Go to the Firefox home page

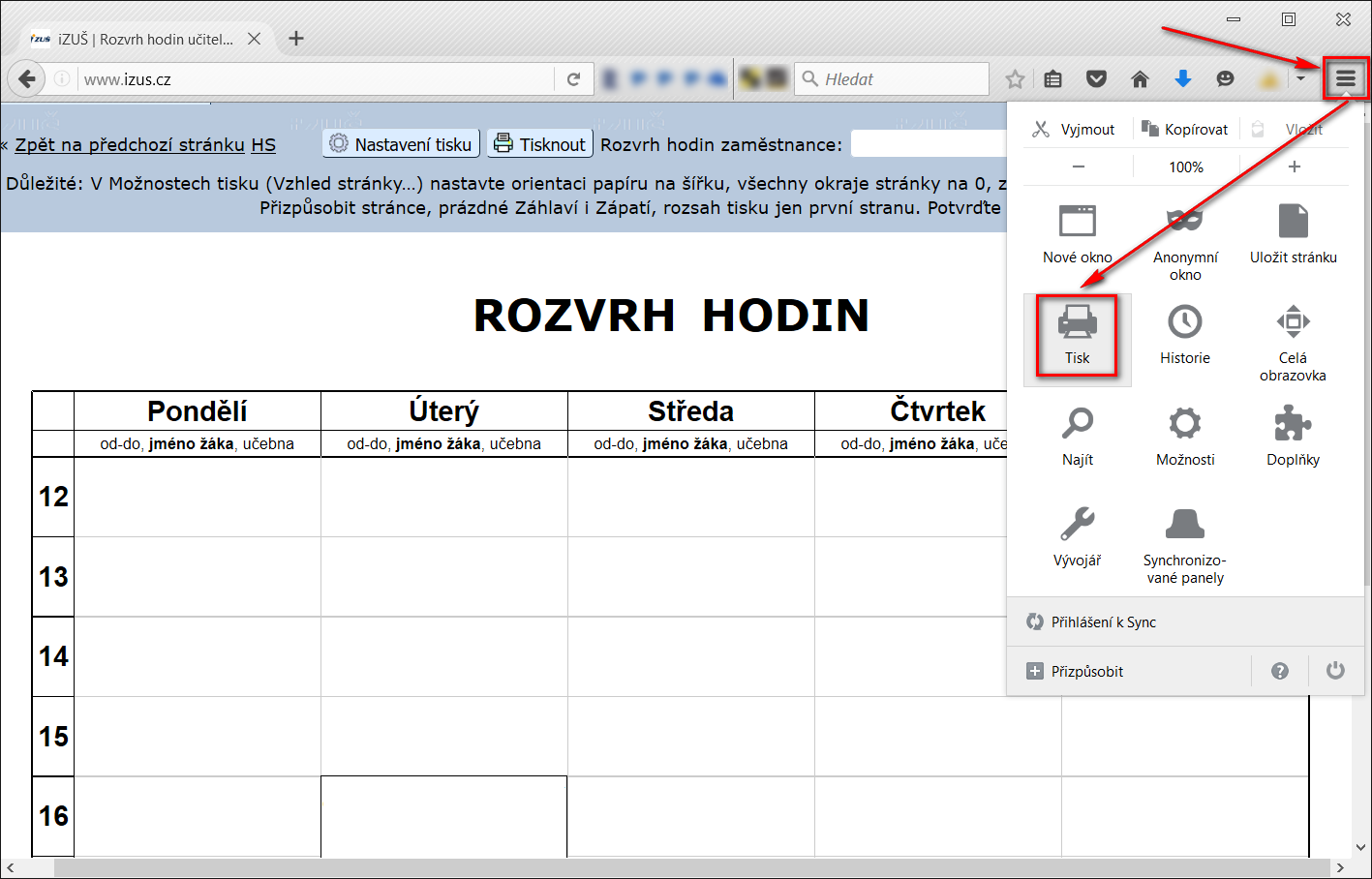pos(1140,79)
